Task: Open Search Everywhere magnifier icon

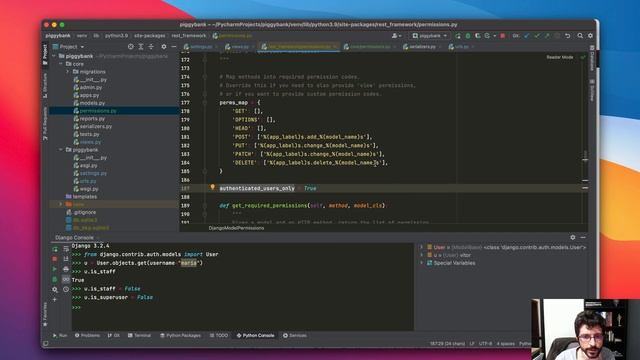Action: pos(580,36)
